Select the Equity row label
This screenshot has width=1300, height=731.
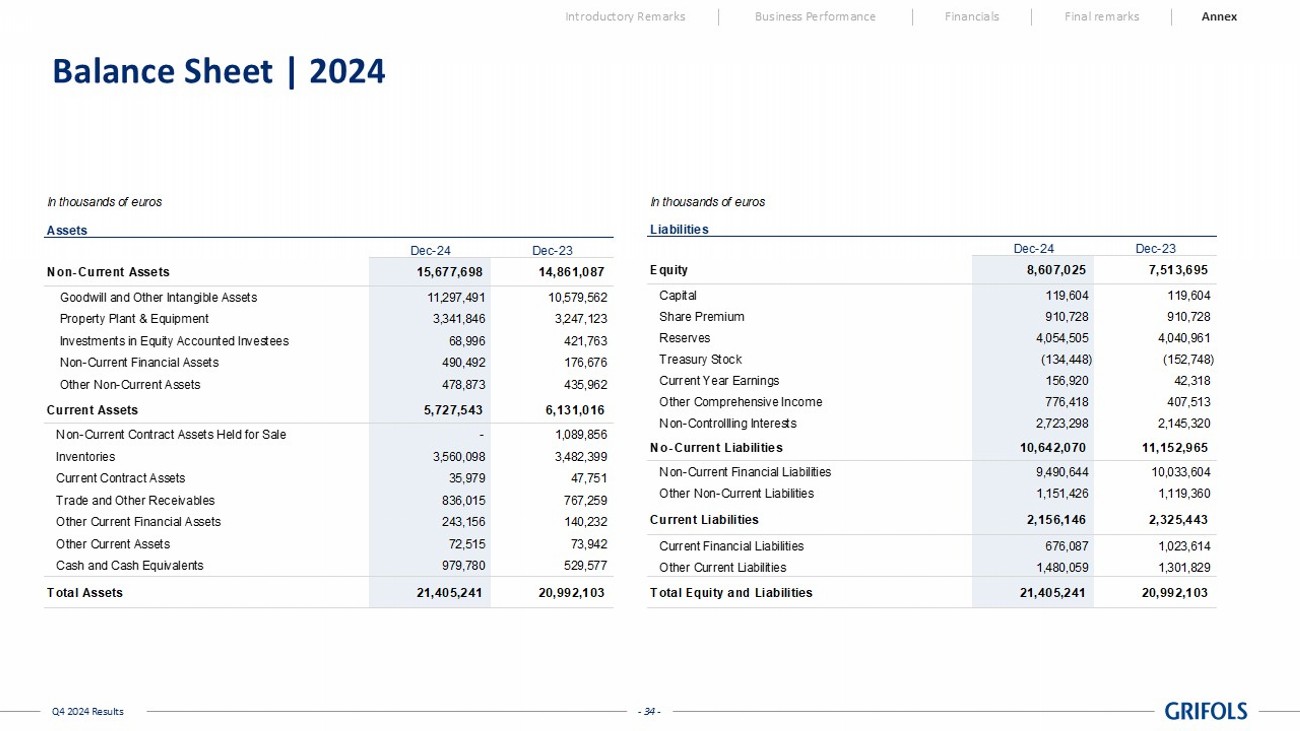point(668,270)
